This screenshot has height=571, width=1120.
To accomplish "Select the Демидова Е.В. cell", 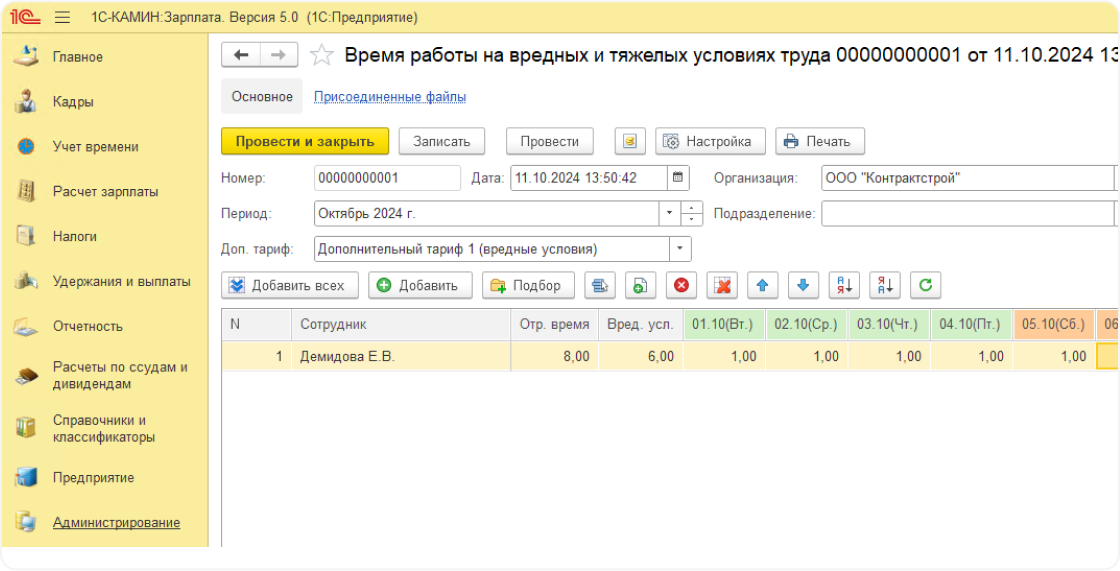I will coord(401,356).
